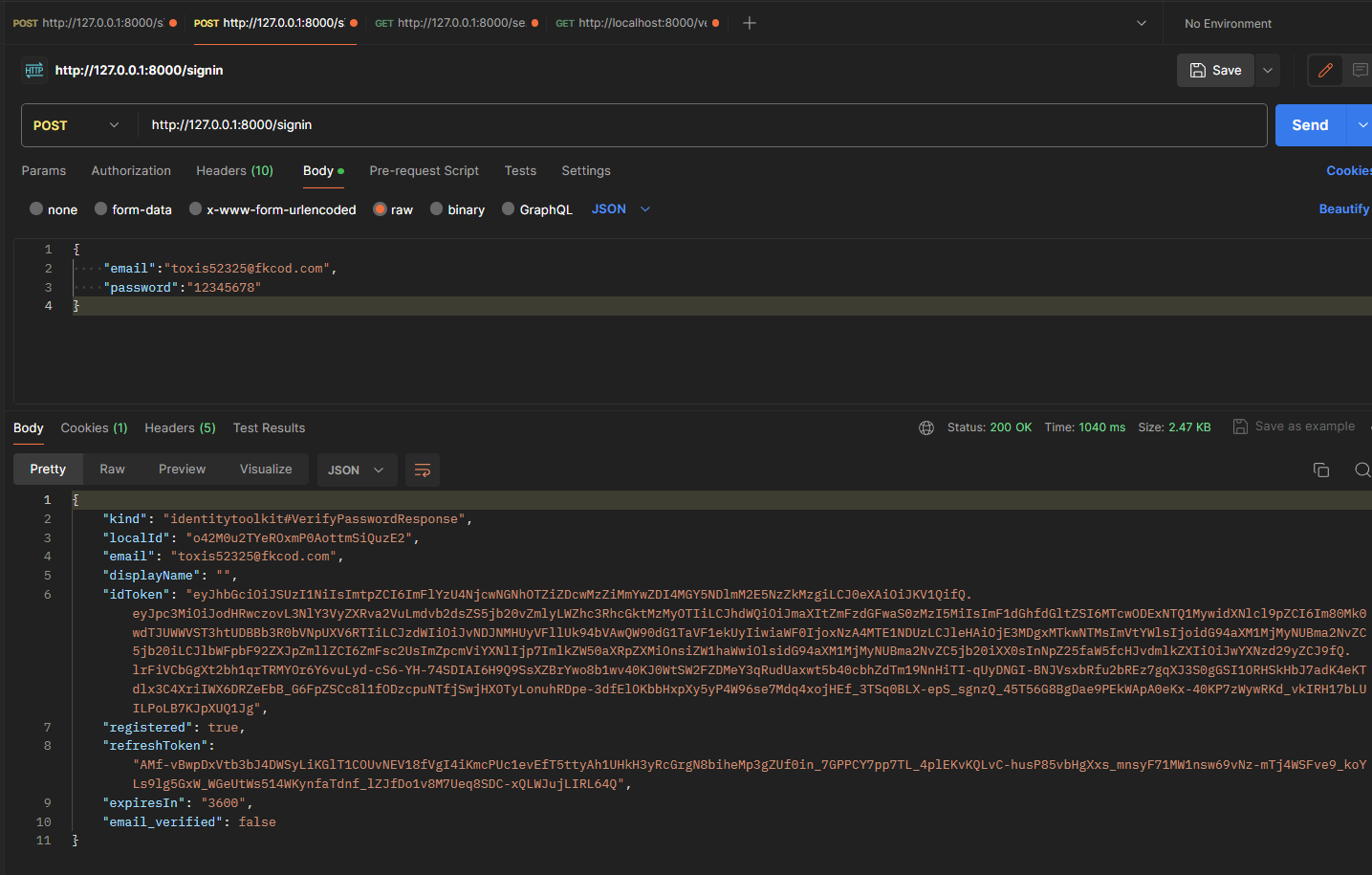The width and height of the screenshot is (1372, 875).
Task: Add a new request tab with plus
Action: (750, 23)
